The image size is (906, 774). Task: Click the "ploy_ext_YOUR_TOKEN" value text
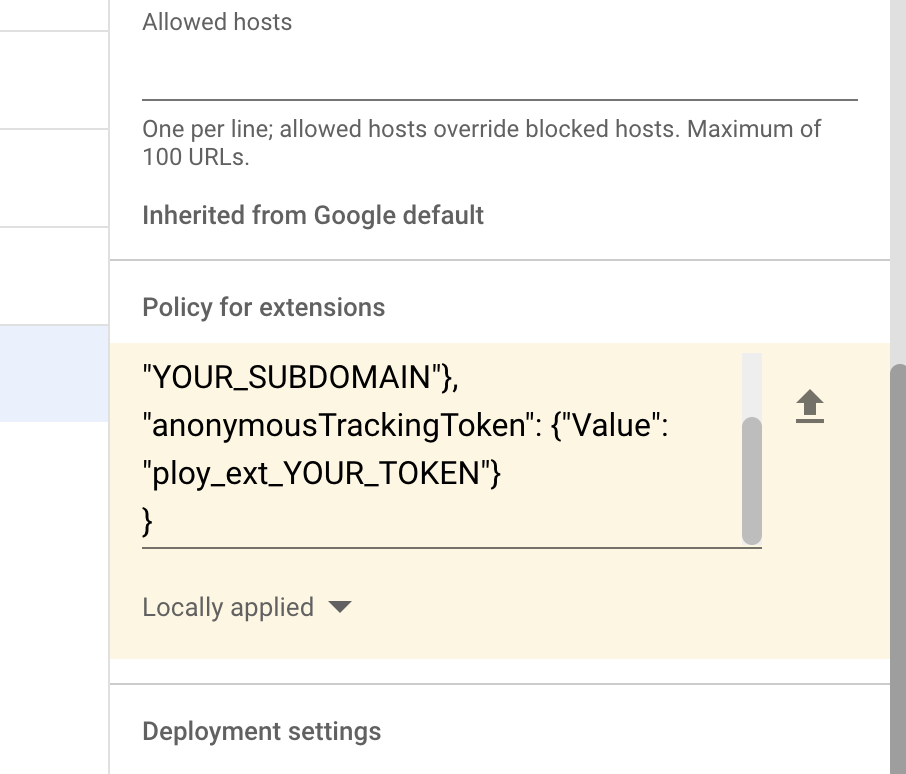pyautogui.click(x=321, y=474)
